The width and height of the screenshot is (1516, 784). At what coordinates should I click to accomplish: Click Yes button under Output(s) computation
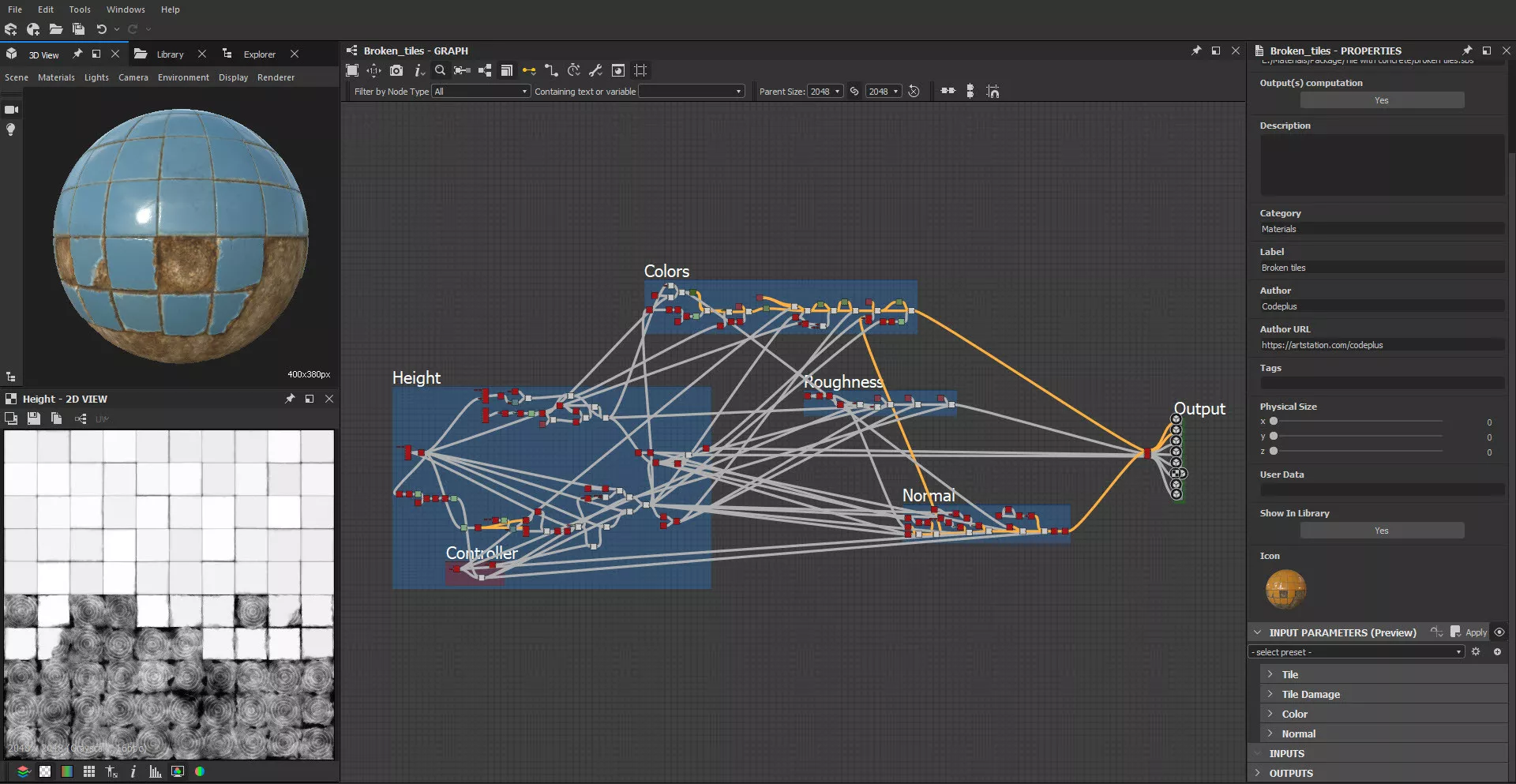tap(1381, 100)
